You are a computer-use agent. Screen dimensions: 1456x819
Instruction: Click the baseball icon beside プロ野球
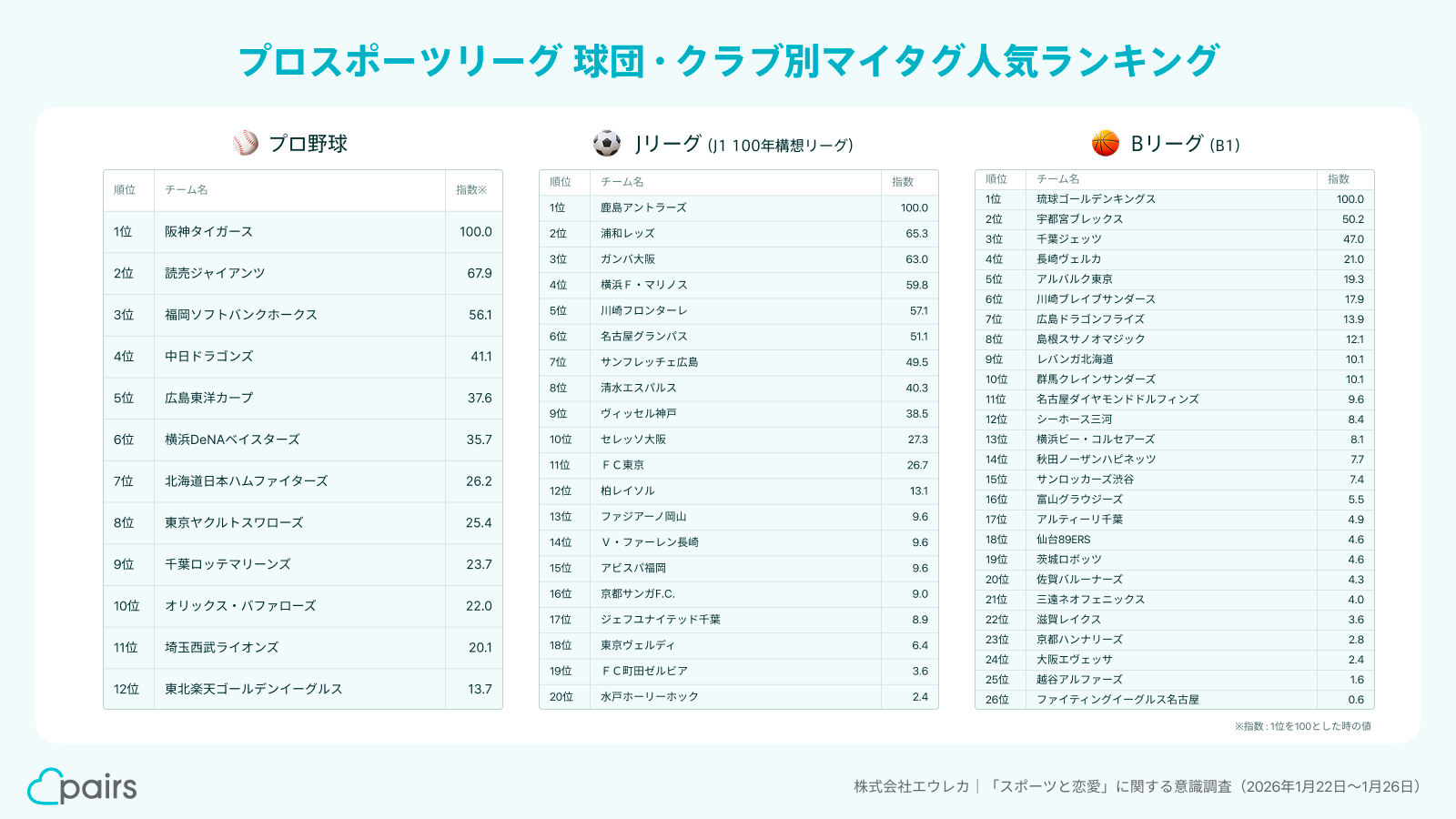246,143
